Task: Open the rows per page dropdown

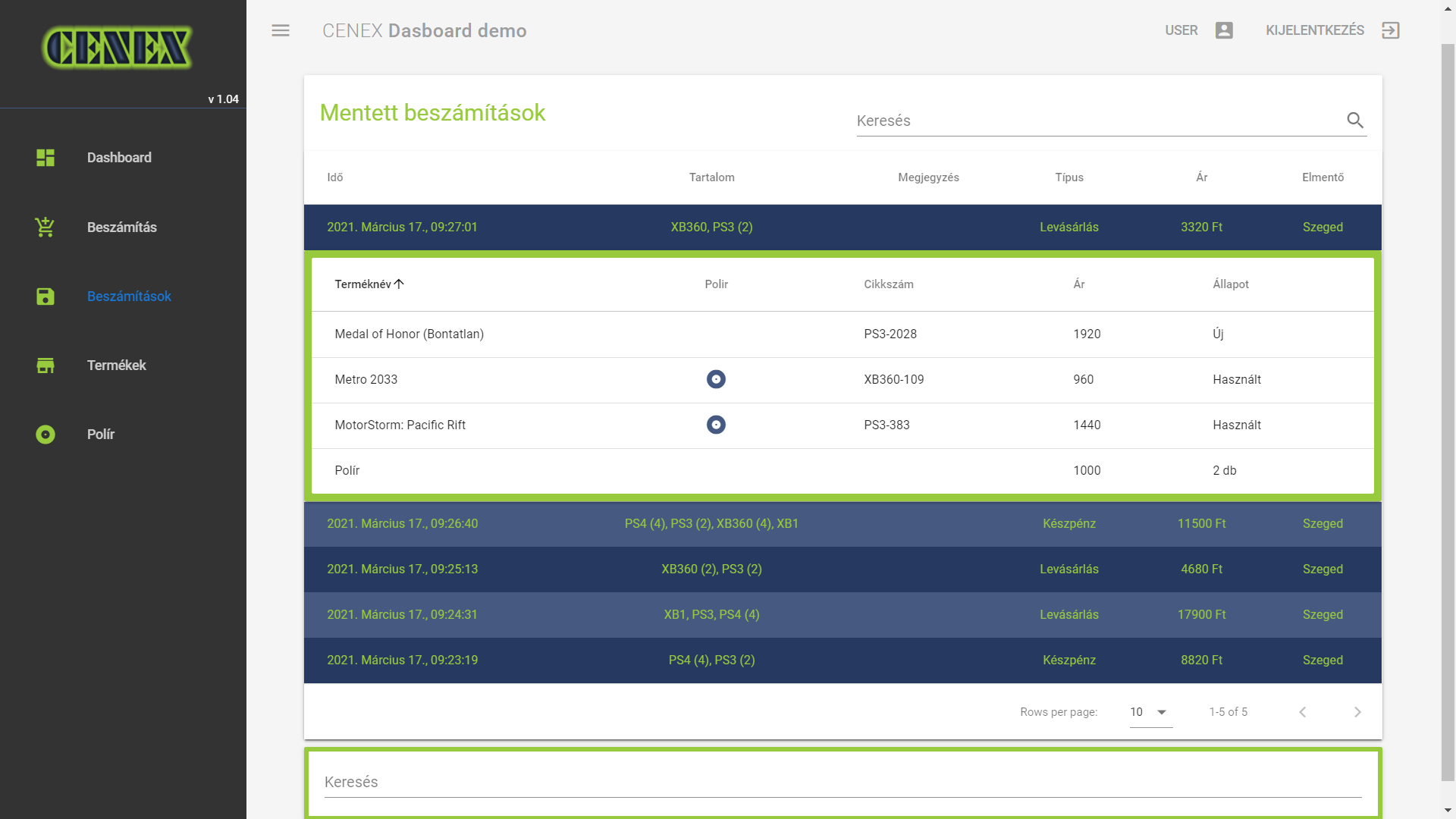Action: (1150, 712)
